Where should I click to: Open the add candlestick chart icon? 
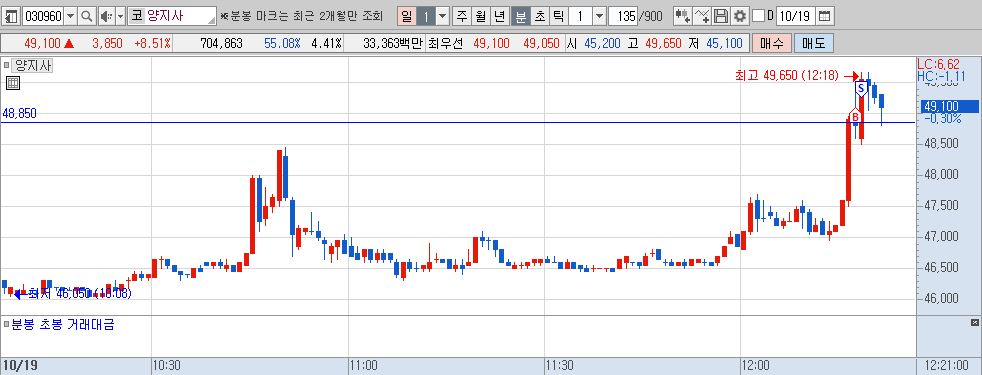[682, 16]
